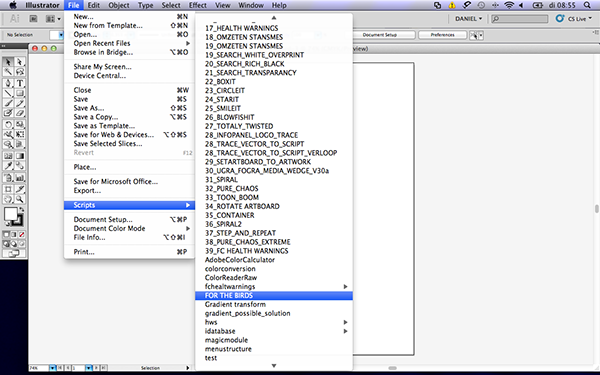Image resolution: width=600 pixels, height=375 pixels.
Task: Select the Eyedropper tool
Action: pyautogui.click(x=8, y=166)
